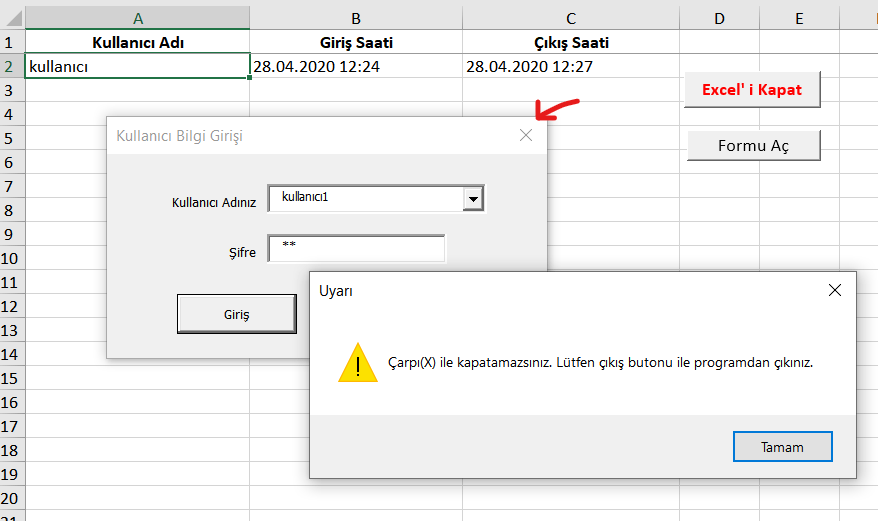Close the Uyarı warning dialog

835,291
